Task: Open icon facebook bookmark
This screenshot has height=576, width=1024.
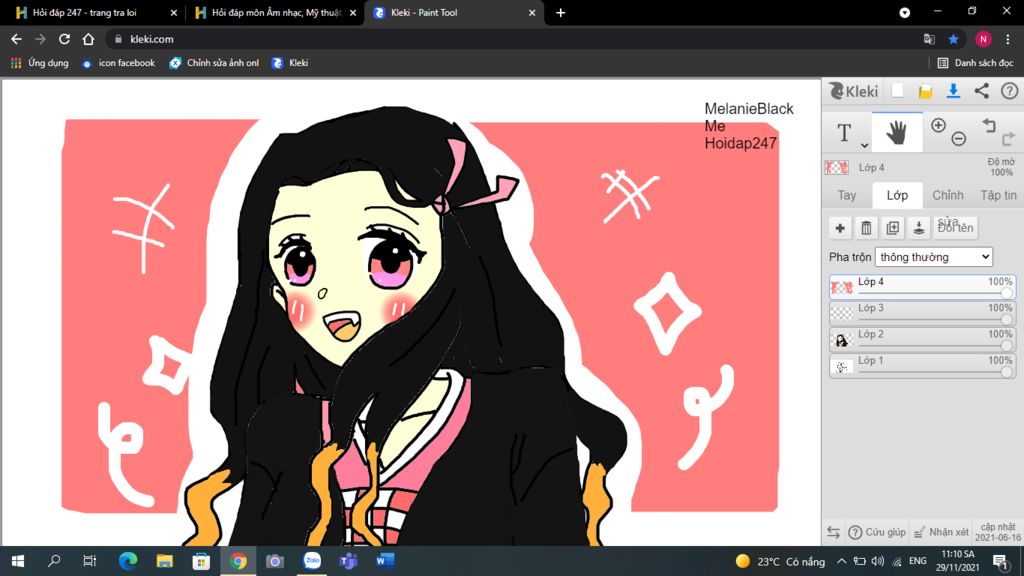Action: click(118, 63)
